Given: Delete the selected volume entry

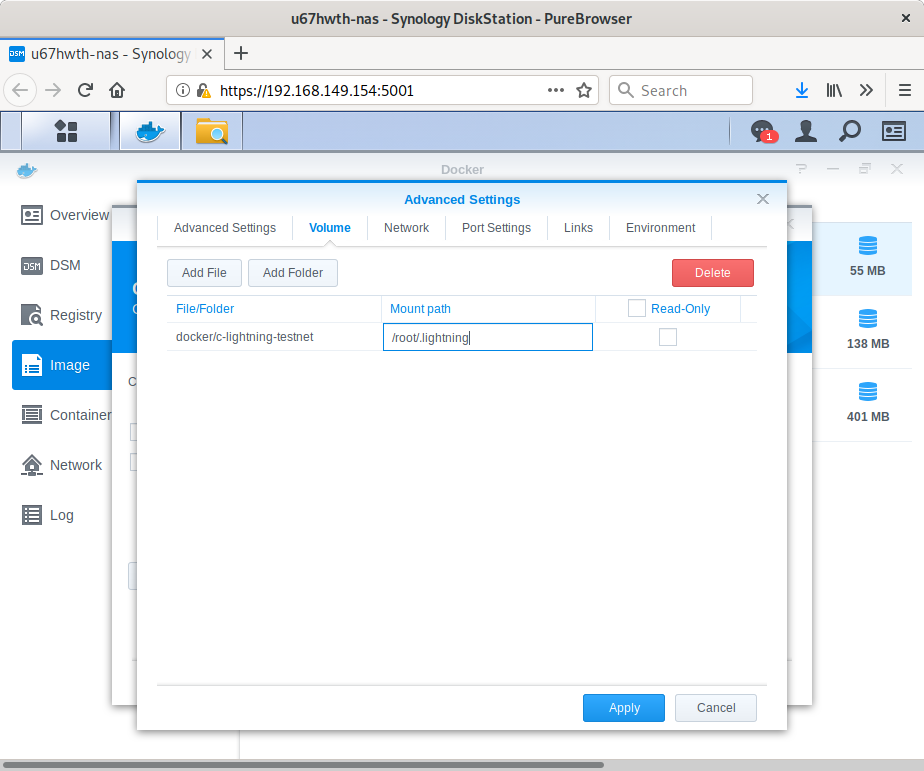Looking at the screenshot, I should click(712, 273).
